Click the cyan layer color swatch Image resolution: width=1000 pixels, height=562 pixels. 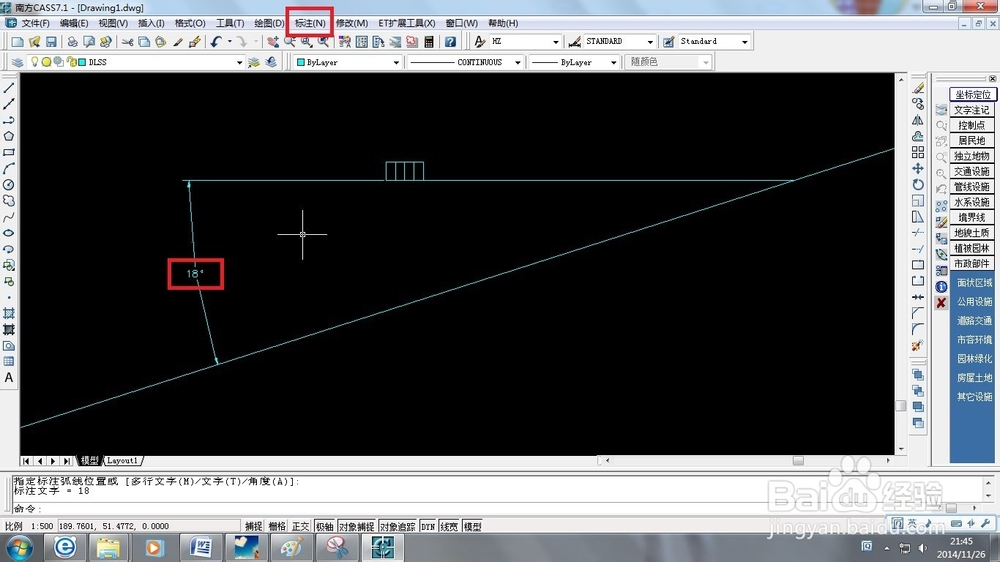[x=82, y=63]
